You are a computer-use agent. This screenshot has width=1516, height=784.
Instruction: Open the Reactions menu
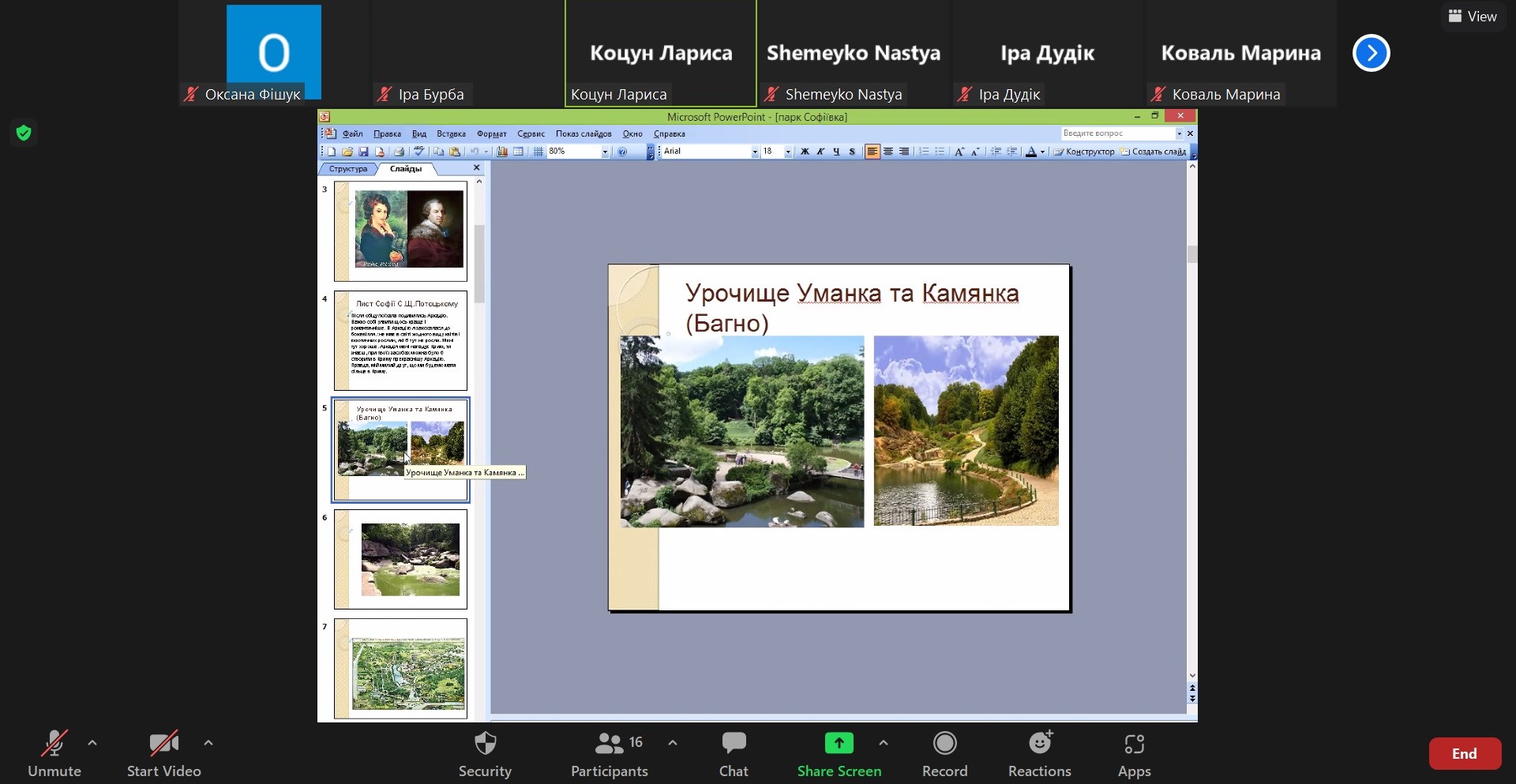tap(1039, 744)
